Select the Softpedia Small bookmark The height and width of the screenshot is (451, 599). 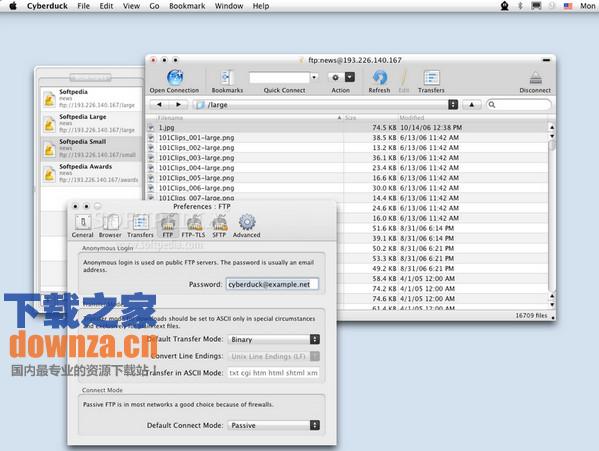pyautogui.click(x=91, y=148)
